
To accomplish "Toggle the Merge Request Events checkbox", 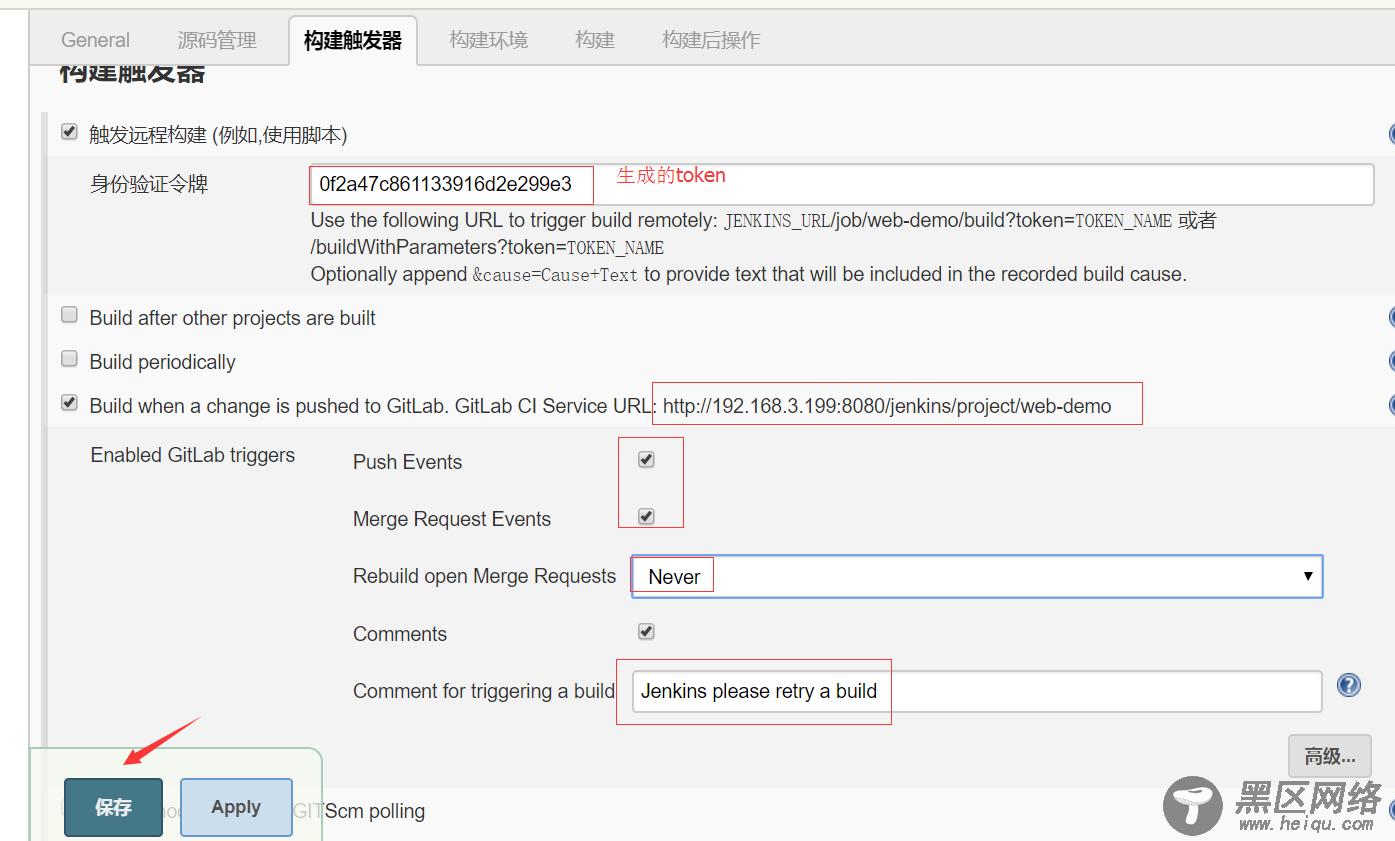I will click(646, 516).
